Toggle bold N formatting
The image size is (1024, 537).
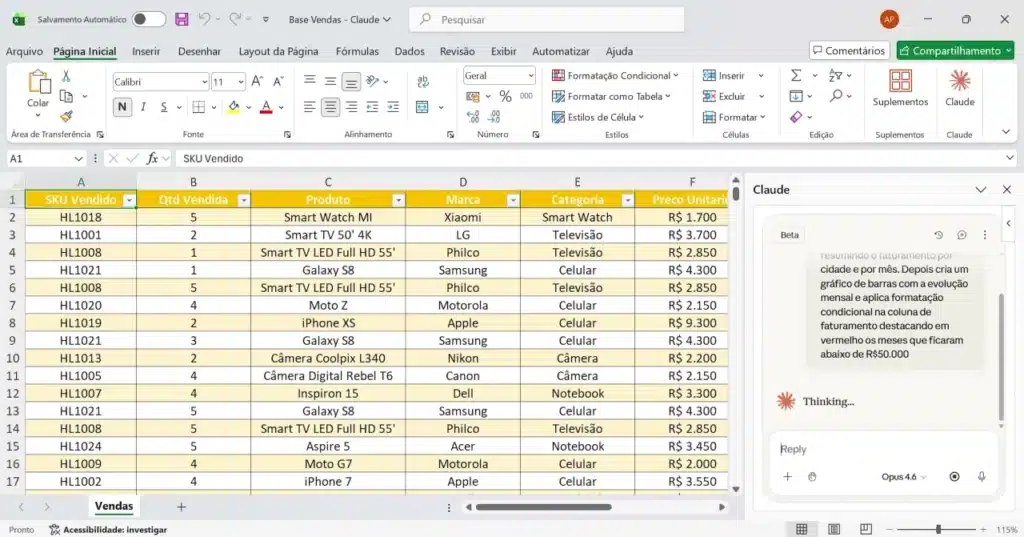pos(121,107)
